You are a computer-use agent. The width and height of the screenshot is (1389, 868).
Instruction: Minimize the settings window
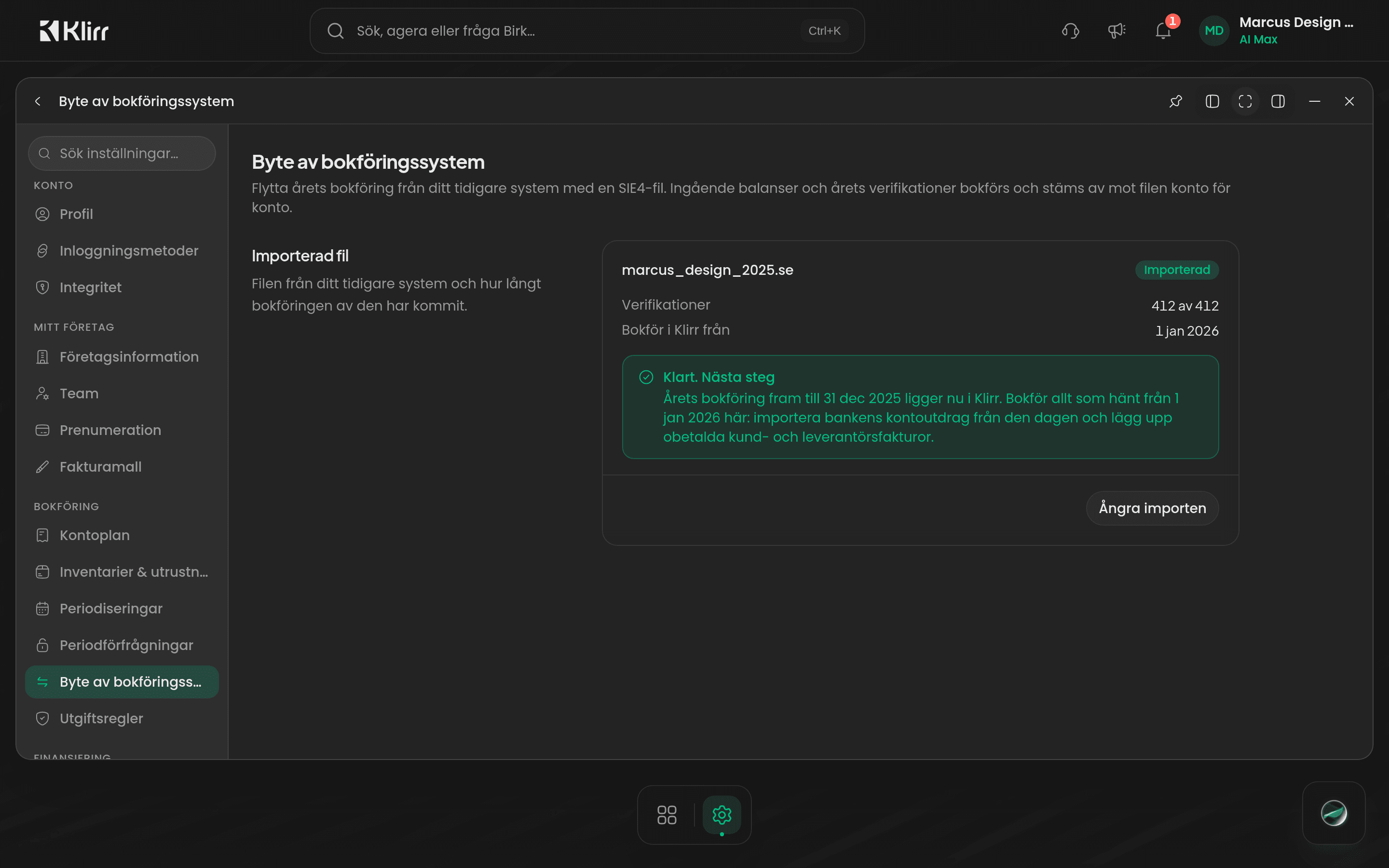click(x=1314, y=102)
